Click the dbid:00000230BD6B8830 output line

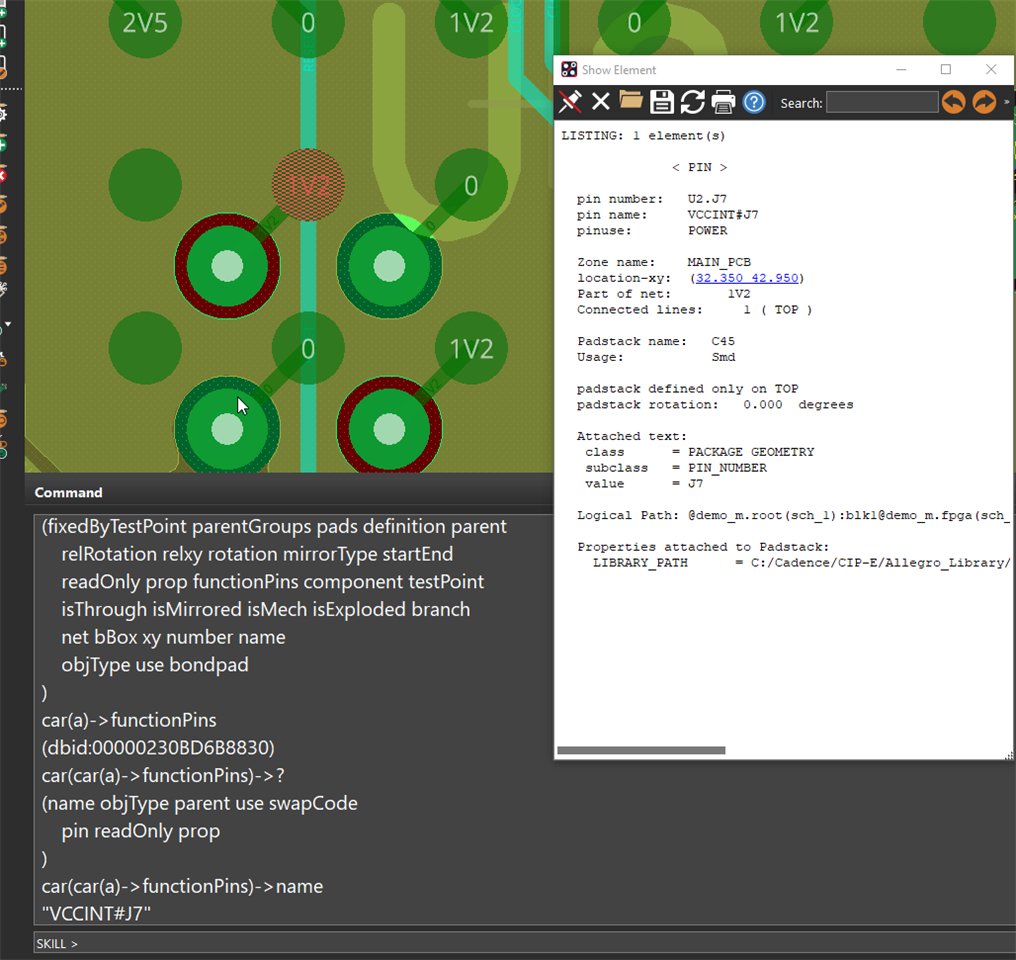(158, 748)
